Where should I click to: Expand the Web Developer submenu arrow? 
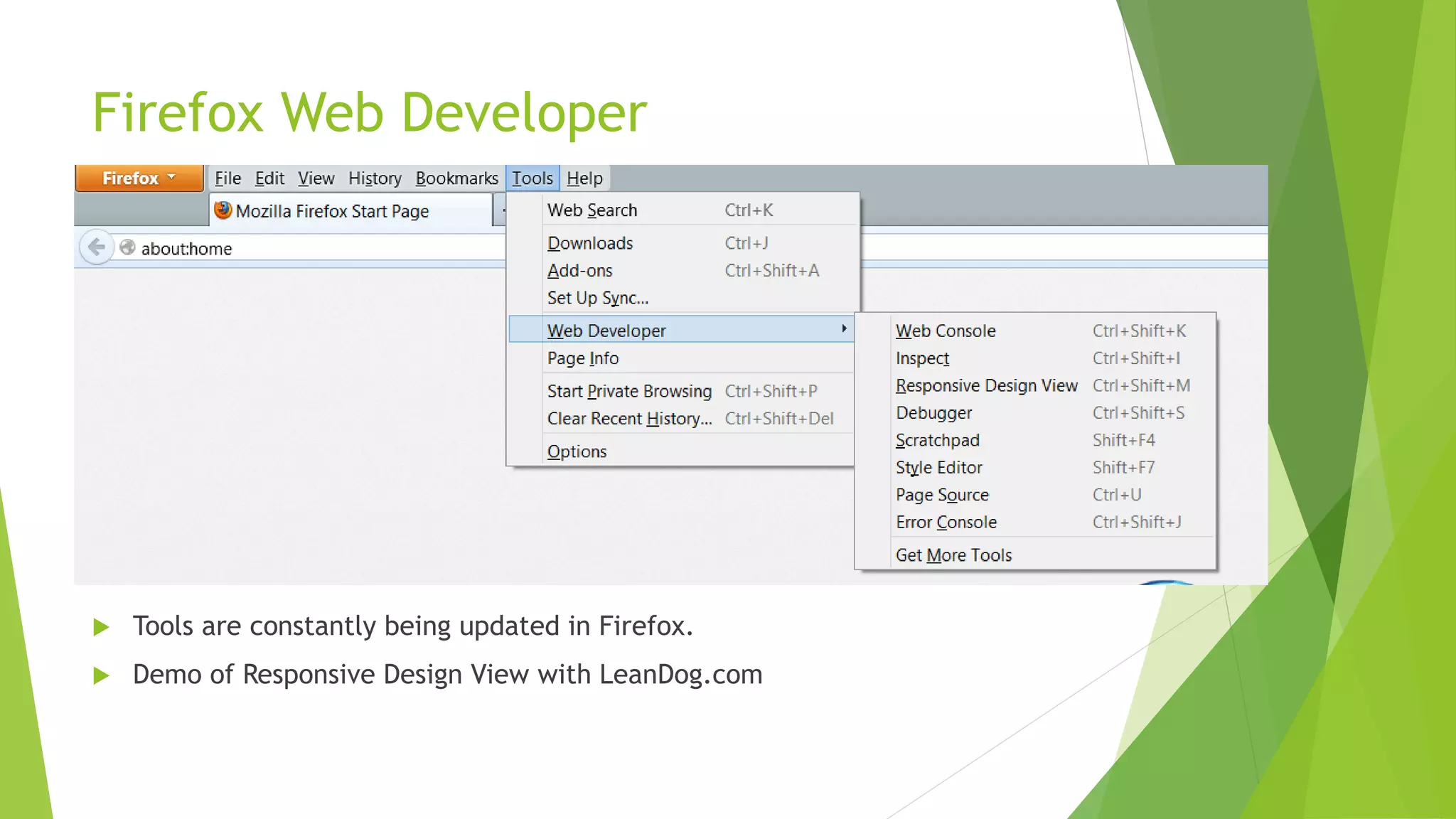point(844,328)
